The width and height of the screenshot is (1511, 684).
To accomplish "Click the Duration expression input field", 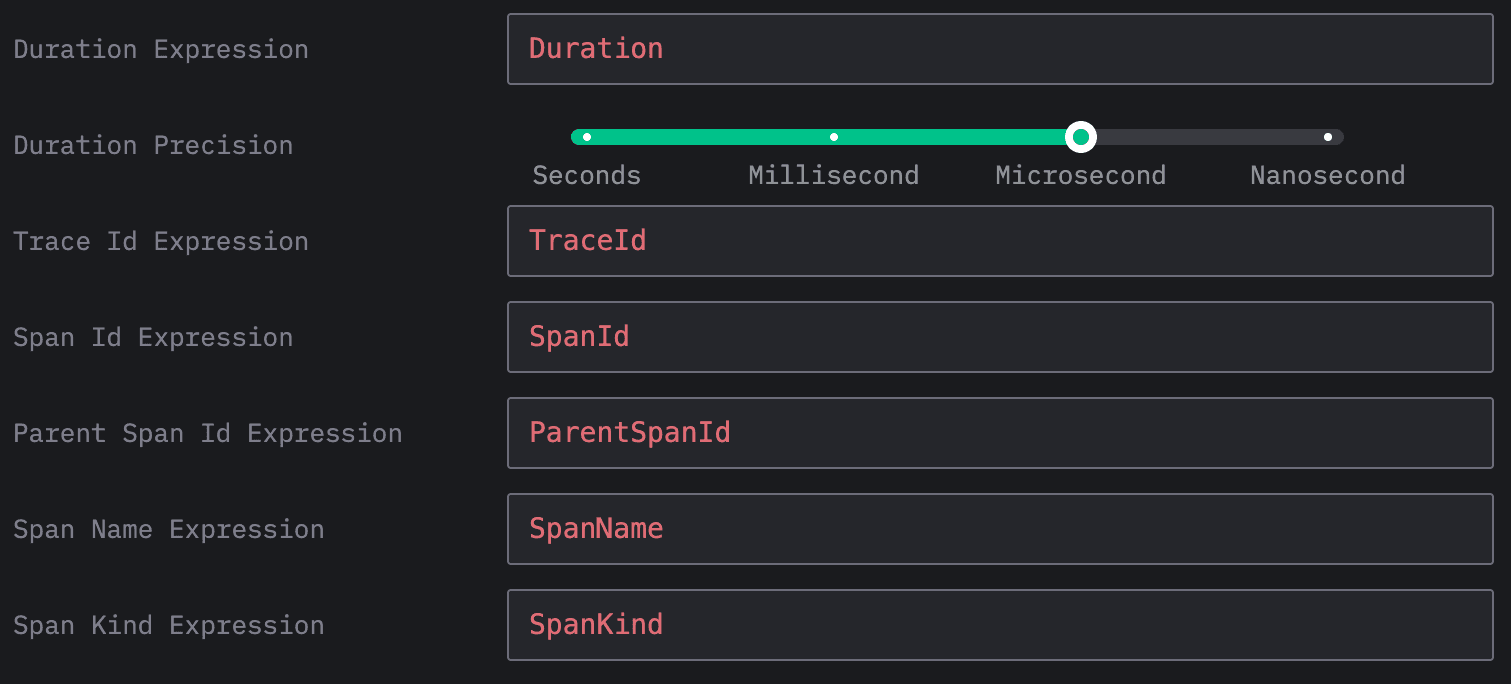I will pyautogui.click(x=1000, y=49).
